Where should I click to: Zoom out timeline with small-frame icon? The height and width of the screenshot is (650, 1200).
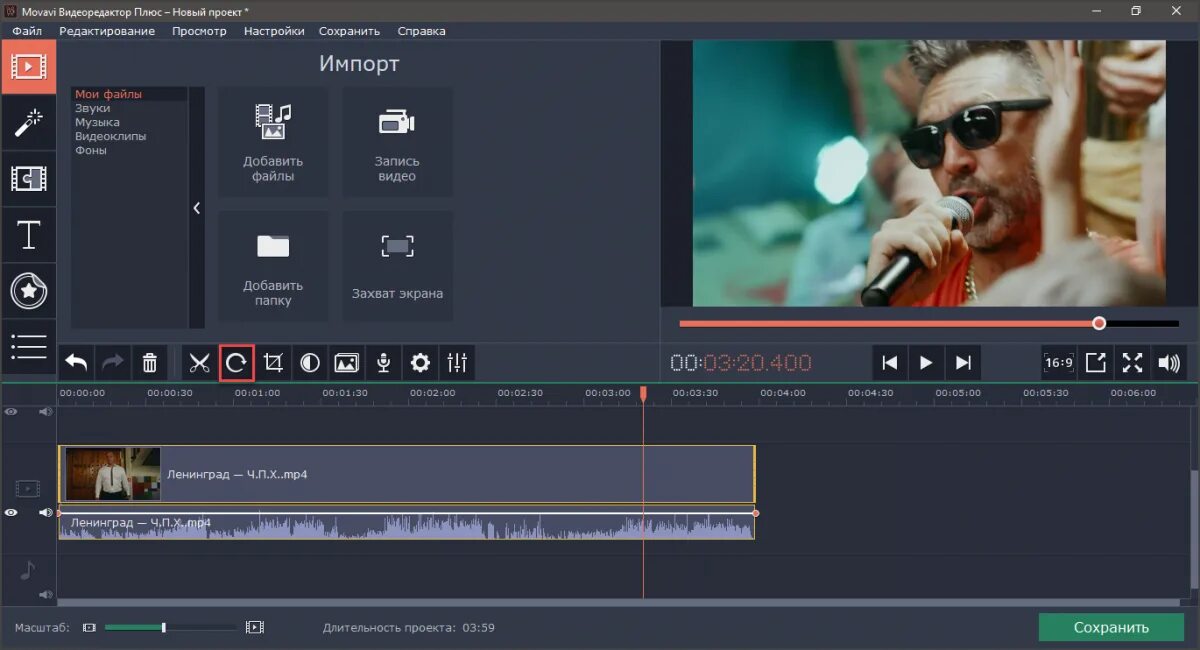coord(89,627)
